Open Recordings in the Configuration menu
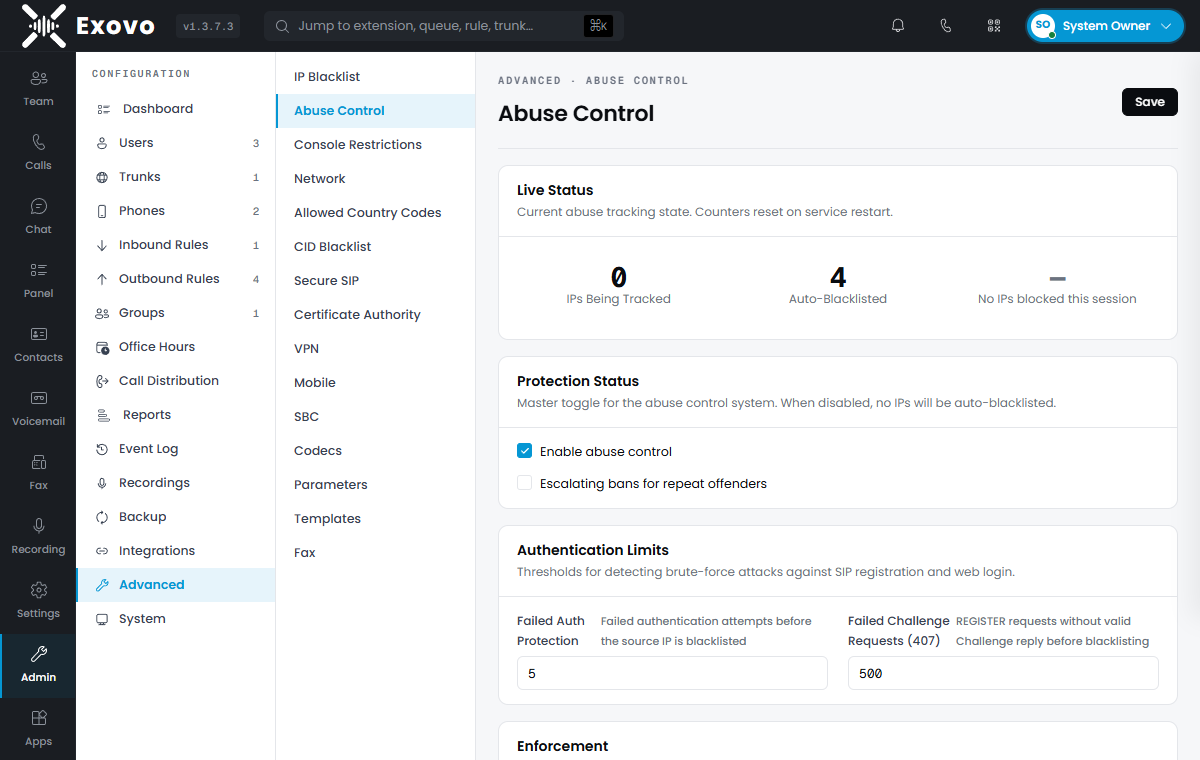Viewport: 1200px width, 760px height. [x=176, y=483]
